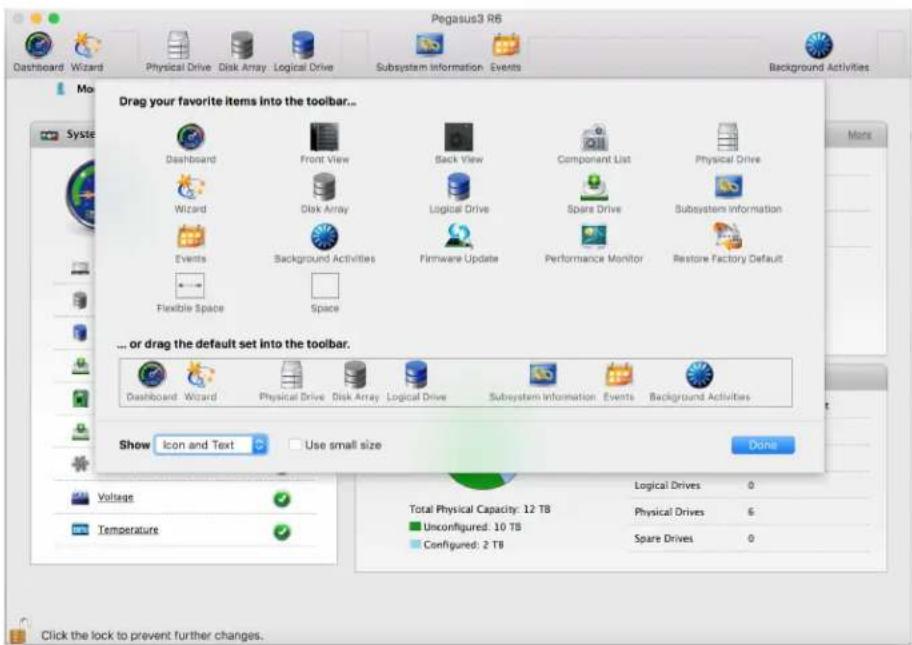Click the Voltage row icon
Image resolution: width=912 pixels, height=645 pixels.
[x=80, y=498]
